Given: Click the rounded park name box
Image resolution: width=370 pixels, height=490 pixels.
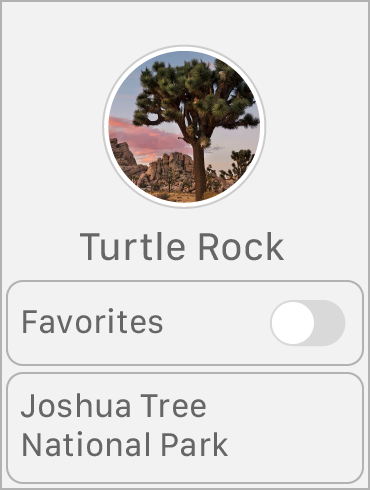Looking at the screenshot, I should click(185, 428).
